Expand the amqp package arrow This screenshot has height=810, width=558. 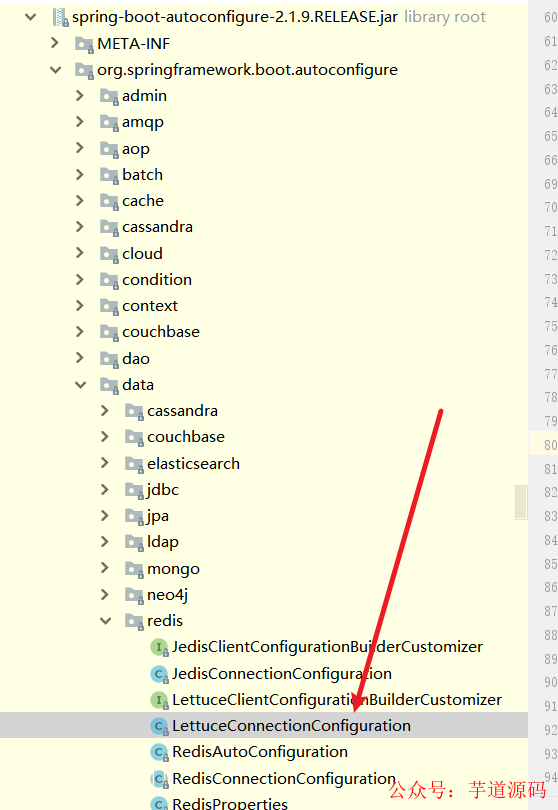tap(80, 122)
